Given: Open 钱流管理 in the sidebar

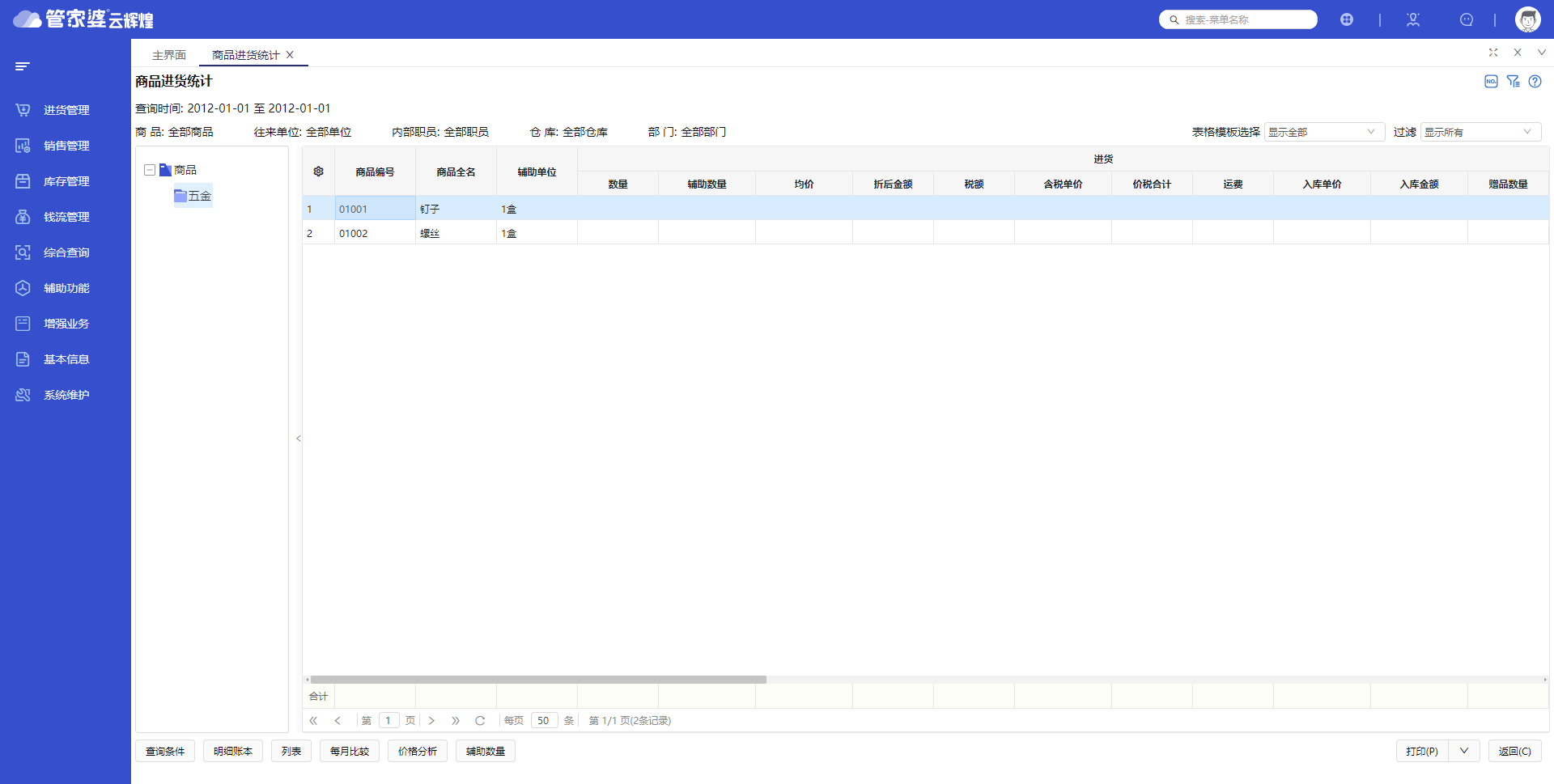Looking at the screenshot, I should (66, 217).
